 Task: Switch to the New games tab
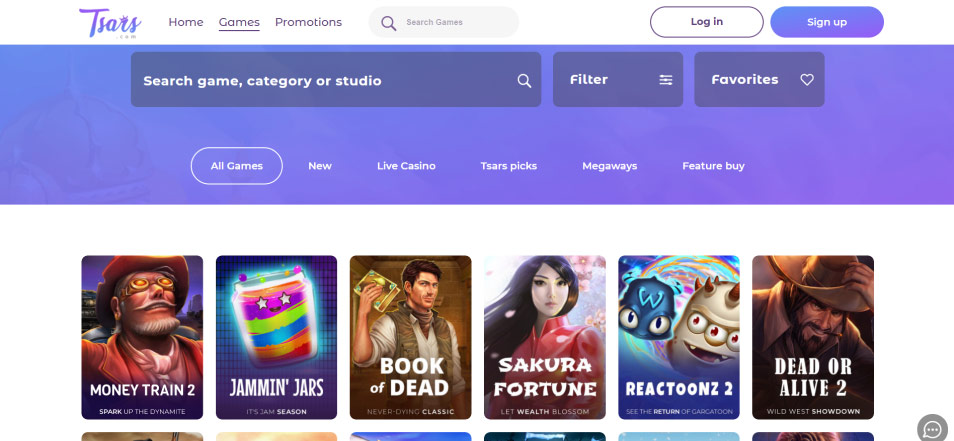tap(320, 165)
